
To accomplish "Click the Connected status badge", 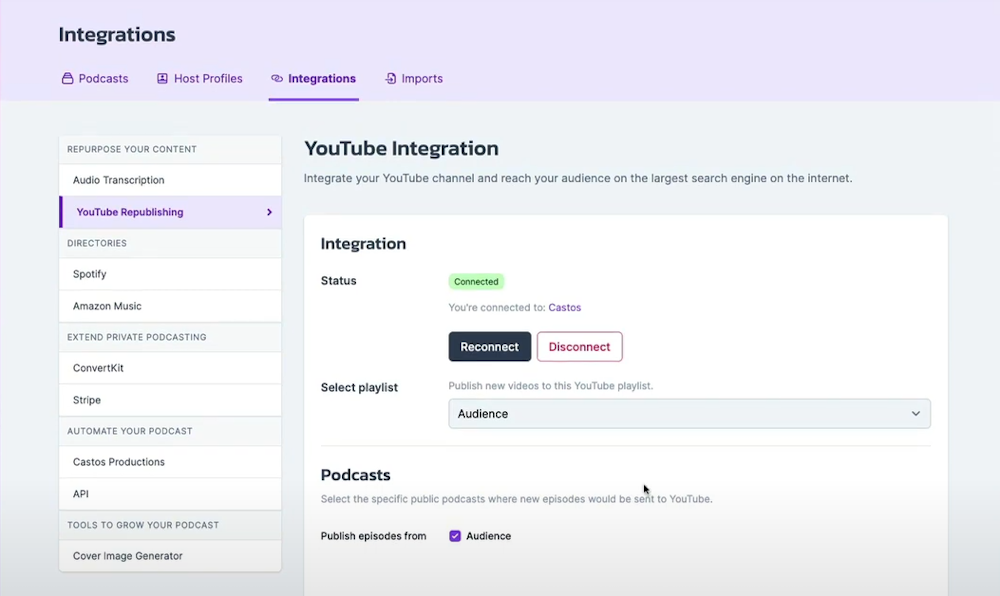I will point(476,281).
